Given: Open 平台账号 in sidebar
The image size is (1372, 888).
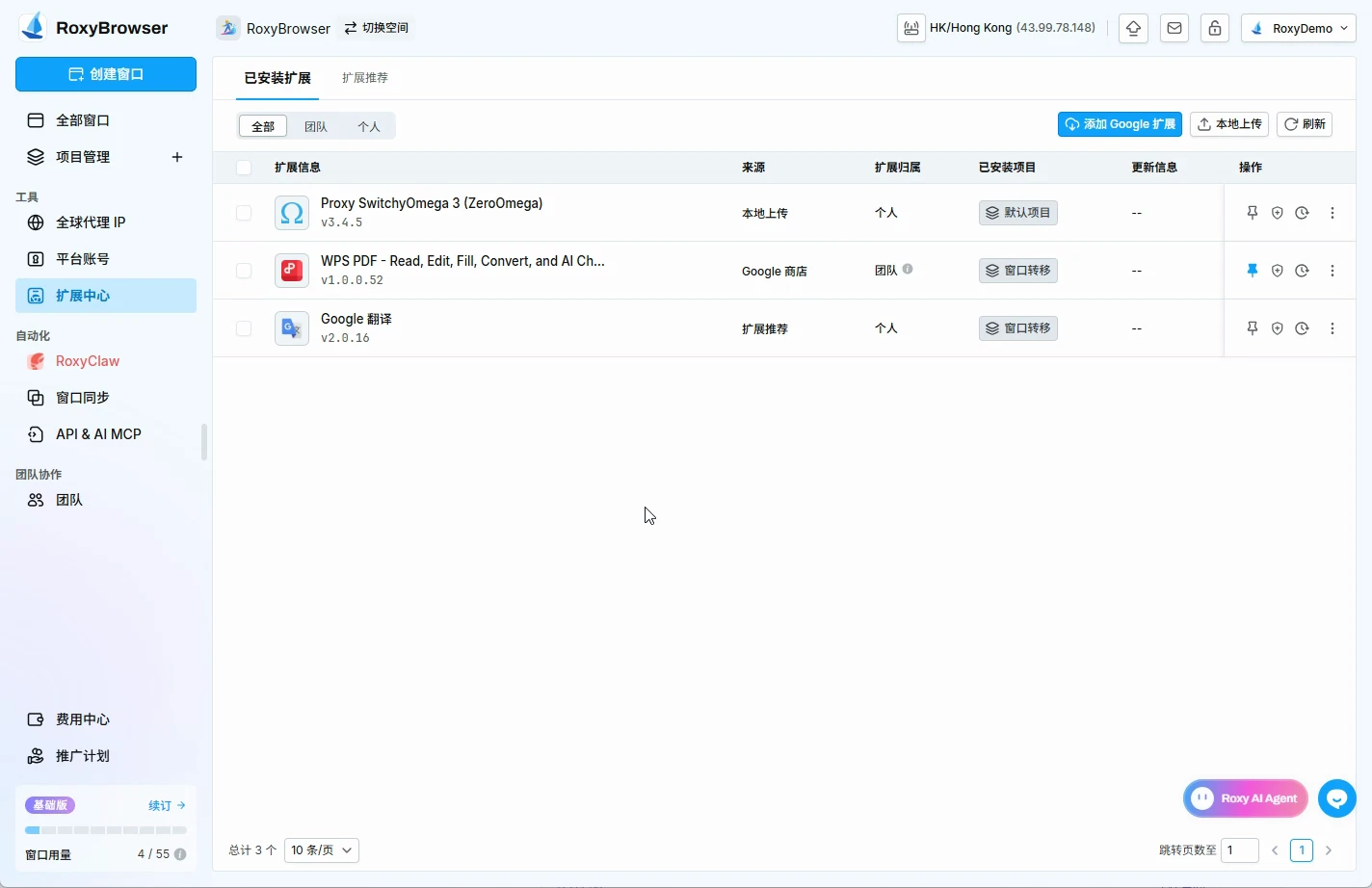Looking at the screenshot, I should click(x=106, y=259).
